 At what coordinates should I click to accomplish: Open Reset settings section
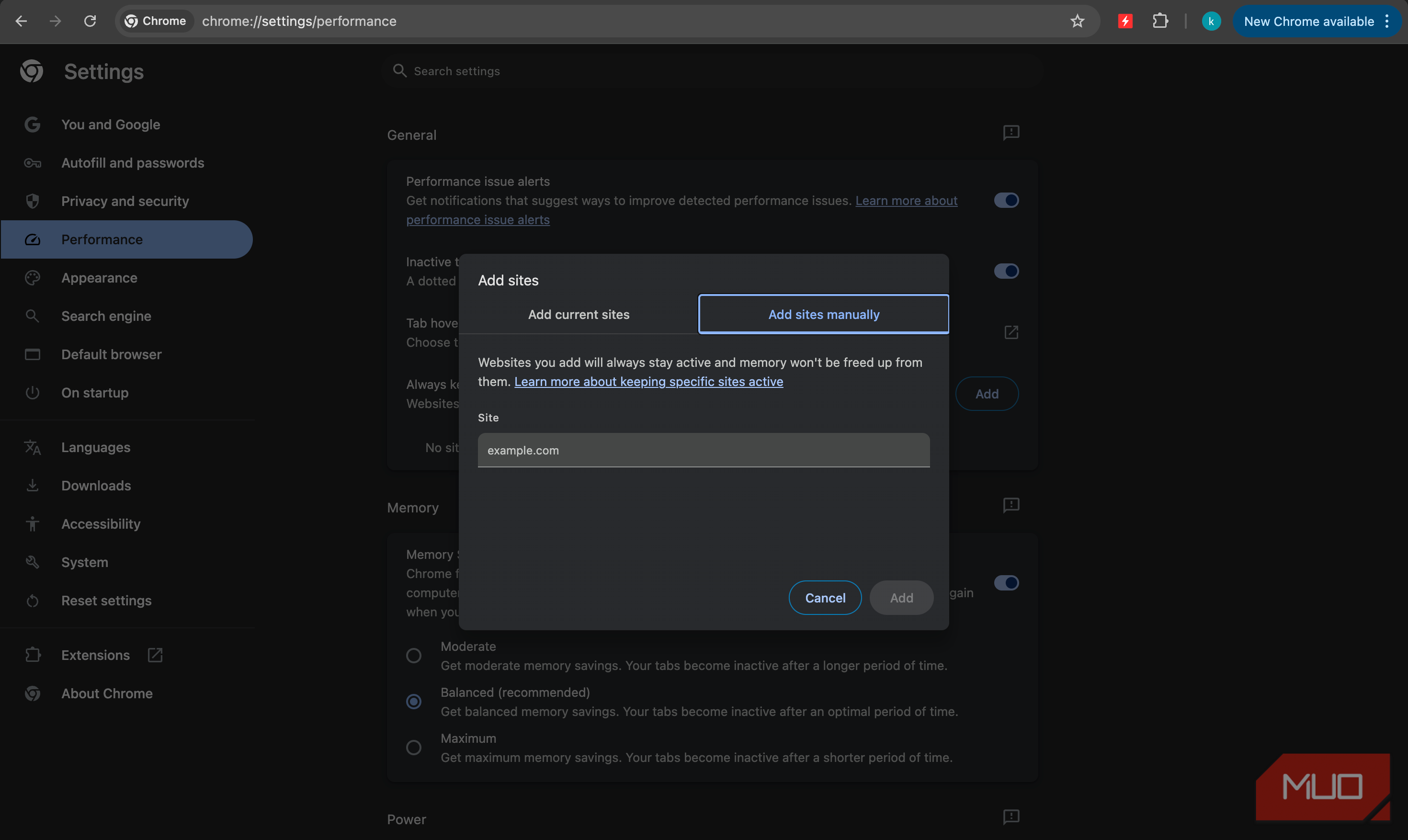127,601
